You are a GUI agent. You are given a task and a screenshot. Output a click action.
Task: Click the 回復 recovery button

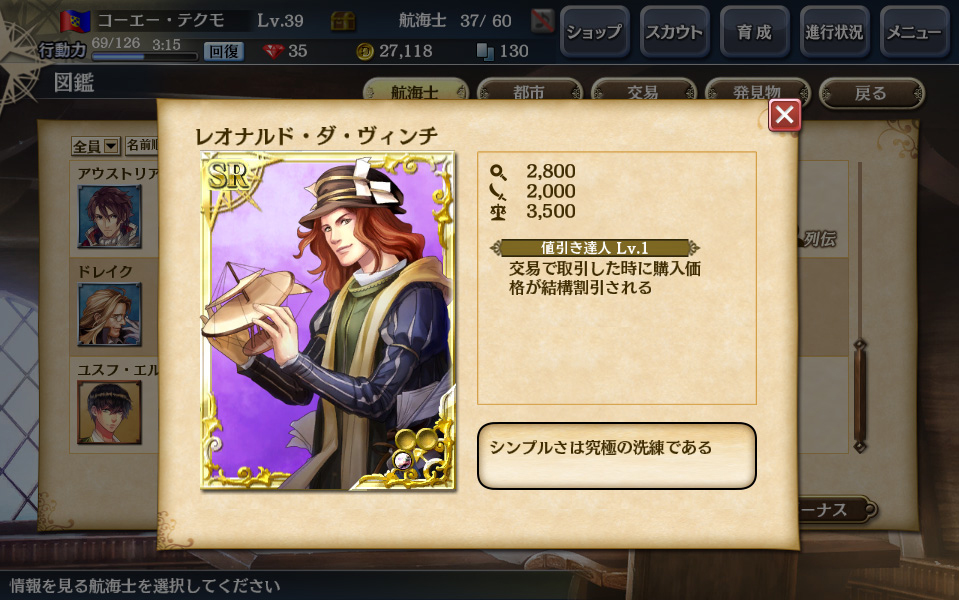click(x=223, y=51)
